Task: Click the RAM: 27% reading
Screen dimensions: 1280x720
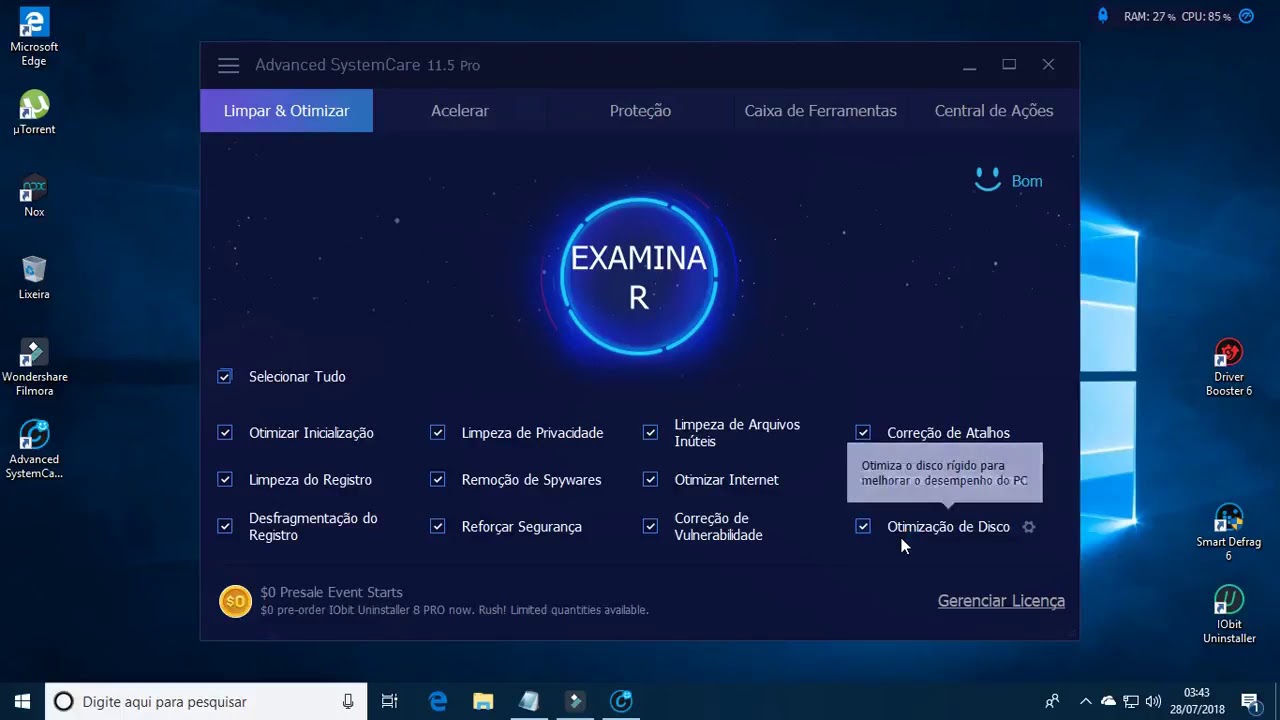Action: click(x=1149, y=17)
